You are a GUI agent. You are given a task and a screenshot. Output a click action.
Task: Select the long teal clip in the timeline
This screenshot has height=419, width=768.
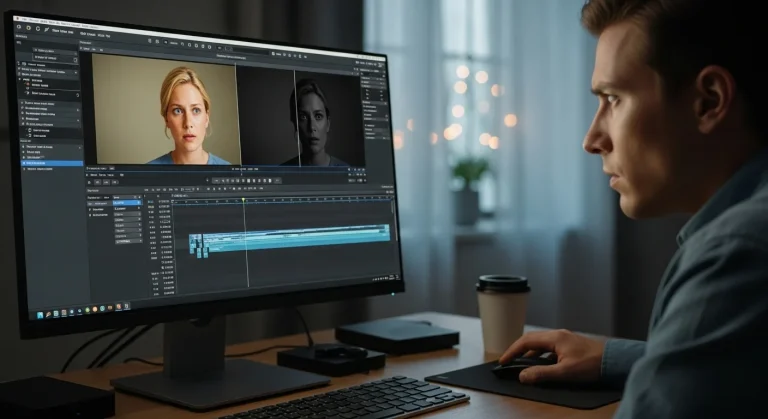click(296, 238)
